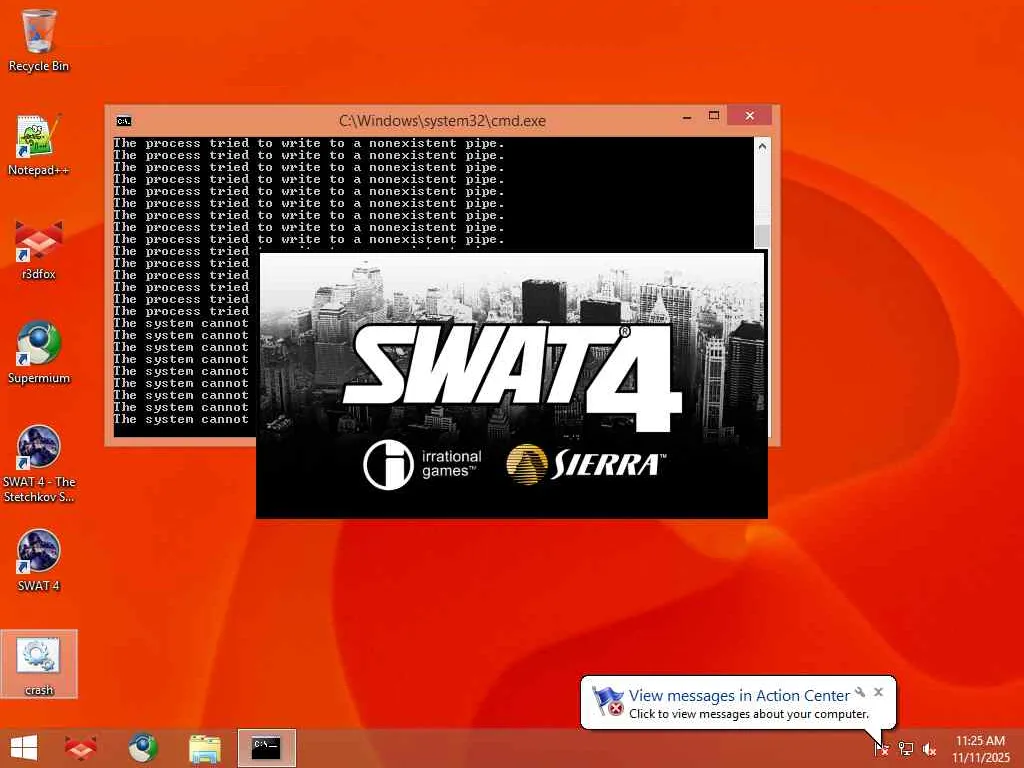Select the SWAT 4 desktop shortcut
Screen dimensions: 1024x768
[39, 560]
